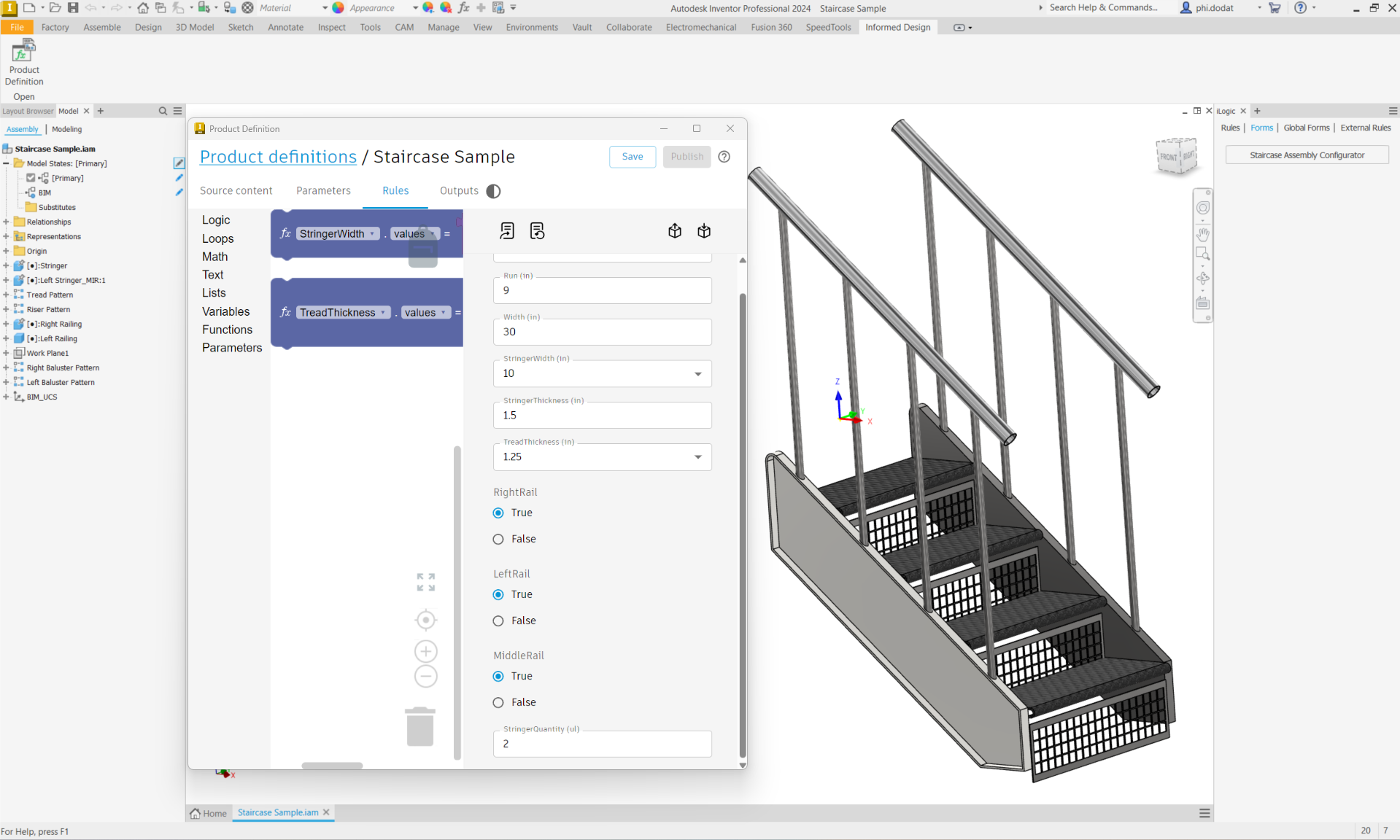Select the Pan hand tool in navigation bar

[1203, 234]
